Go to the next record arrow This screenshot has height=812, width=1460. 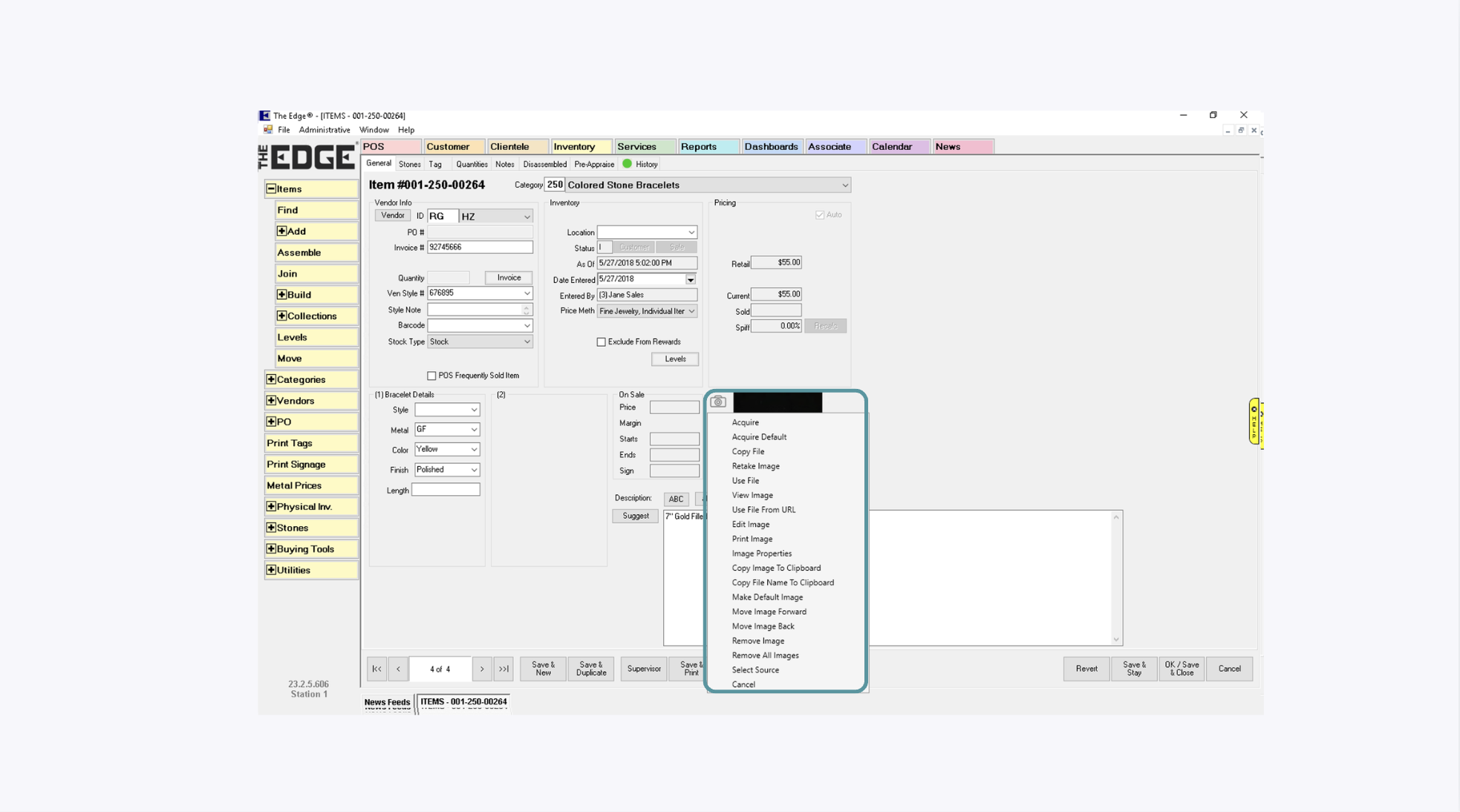coord(482,669)
